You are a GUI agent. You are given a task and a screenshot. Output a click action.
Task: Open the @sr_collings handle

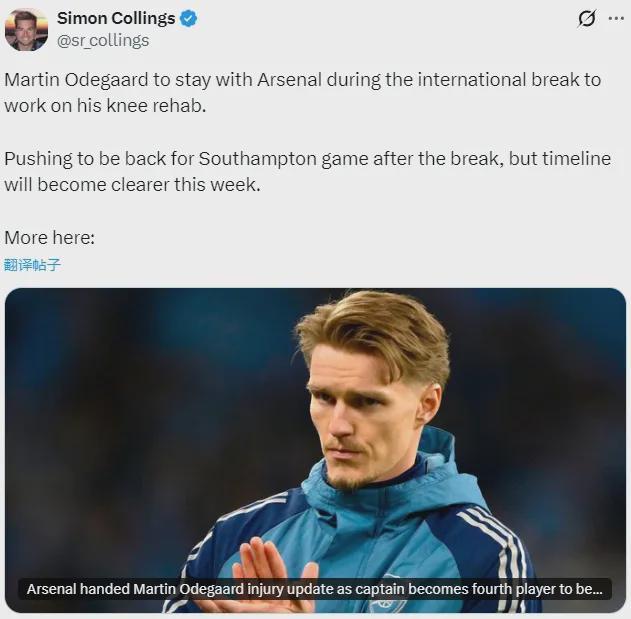coord(103,40)
